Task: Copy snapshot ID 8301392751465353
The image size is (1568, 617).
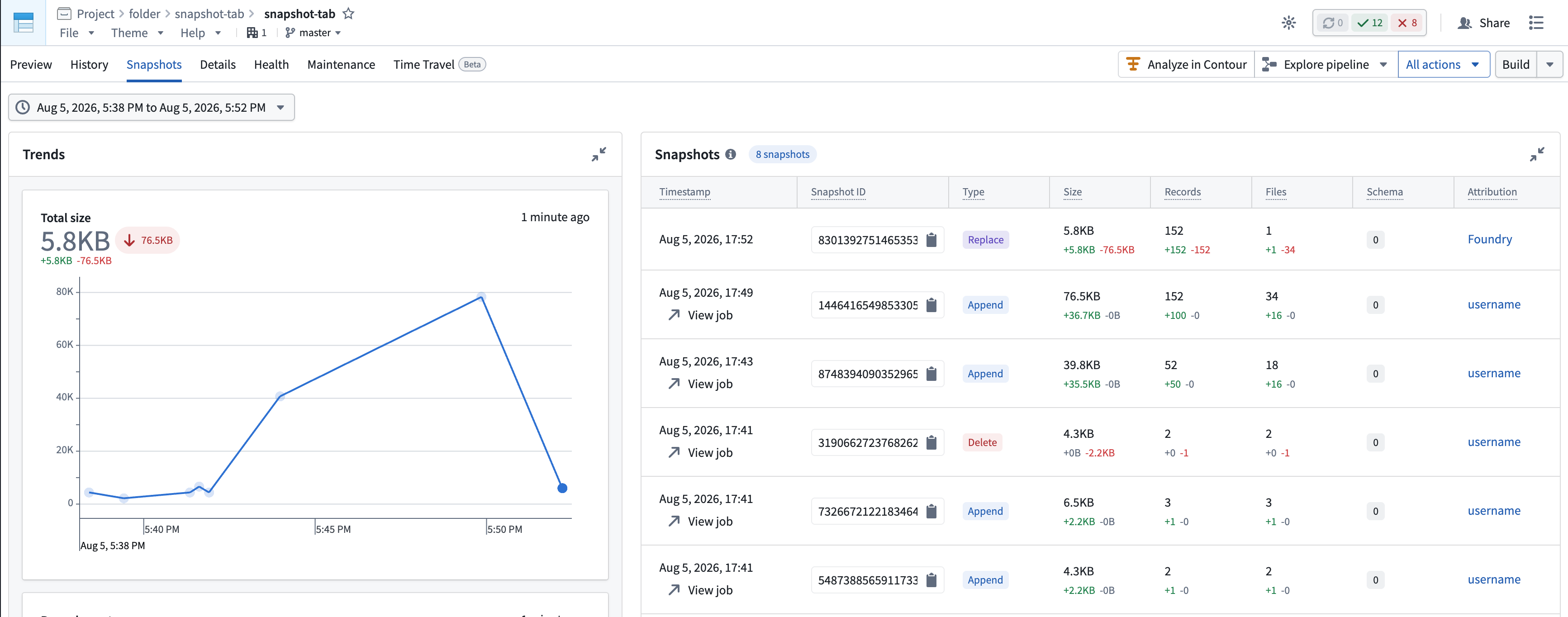Action: pos(931,240)
